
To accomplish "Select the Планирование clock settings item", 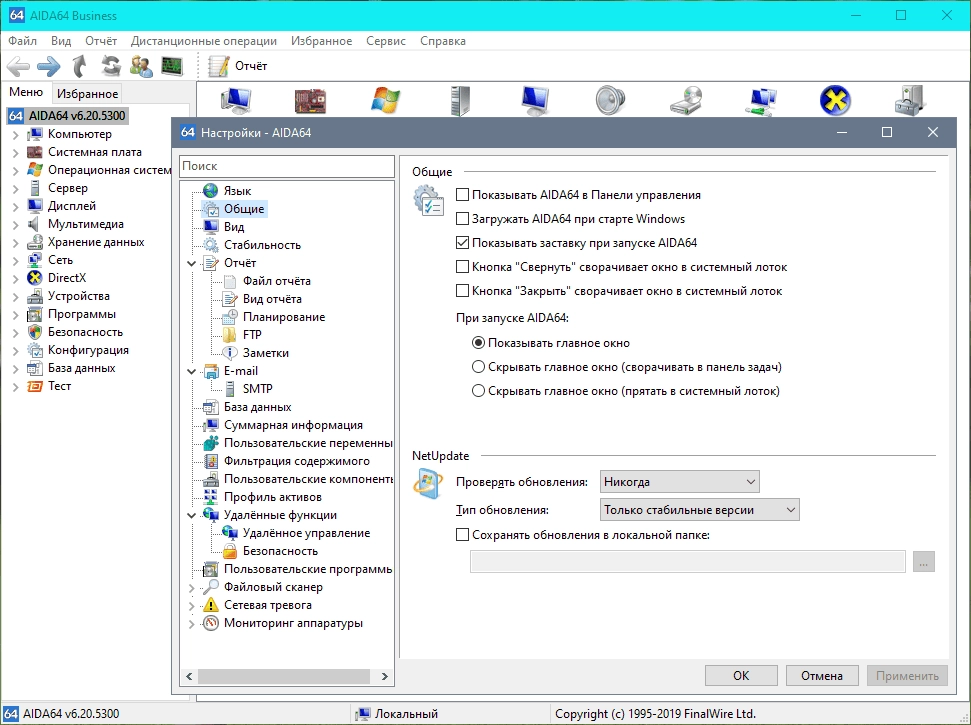I will click(x=274, y=316).
